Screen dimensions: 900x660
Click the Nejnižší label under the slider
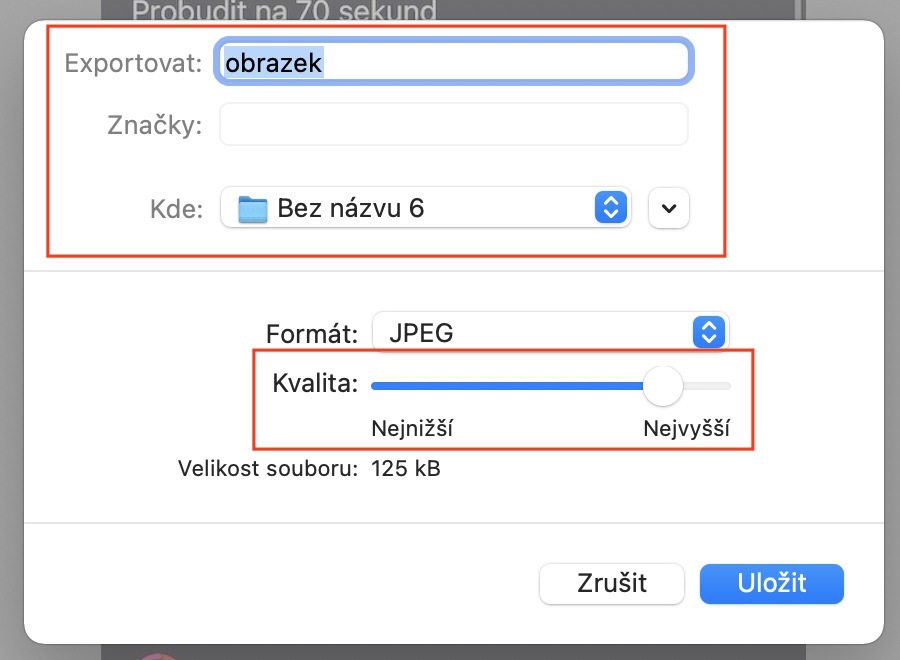412,430
